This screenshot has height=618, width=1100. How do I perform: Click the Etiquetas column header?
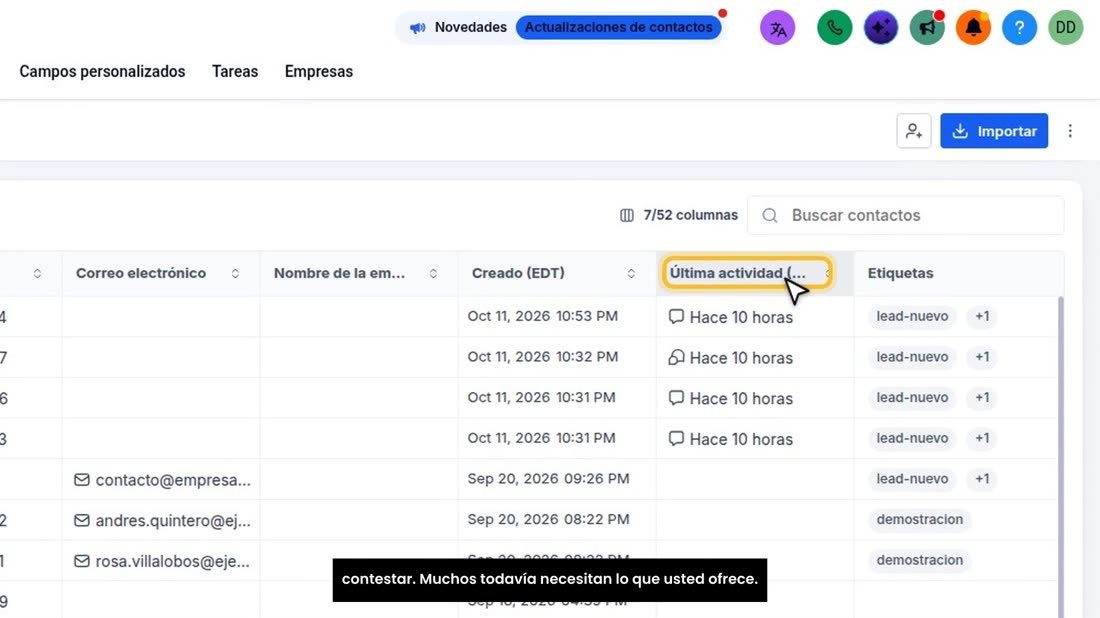pos(900,274)
